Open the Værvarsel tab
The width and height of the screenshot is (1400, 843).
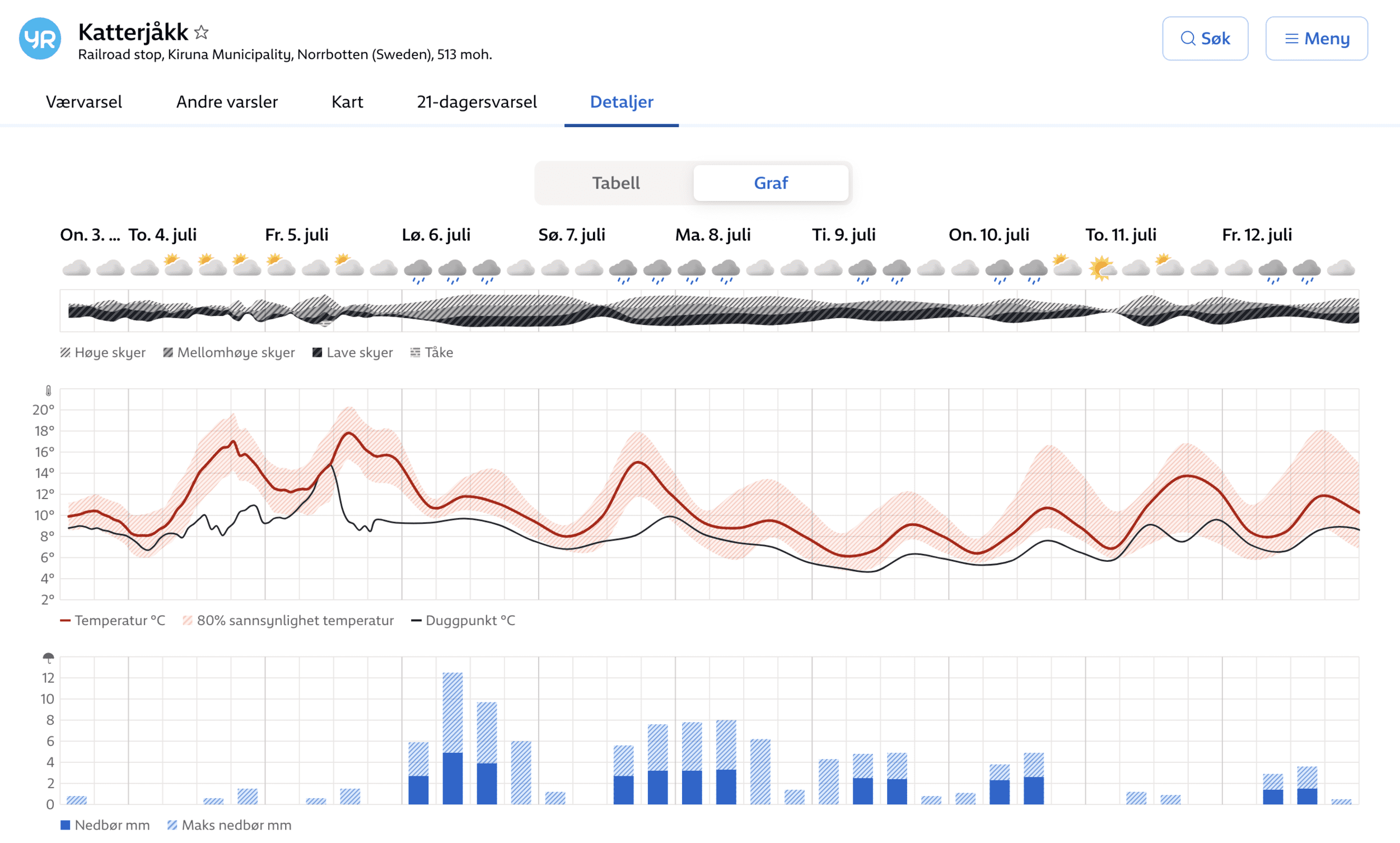[x=83, y=102]
